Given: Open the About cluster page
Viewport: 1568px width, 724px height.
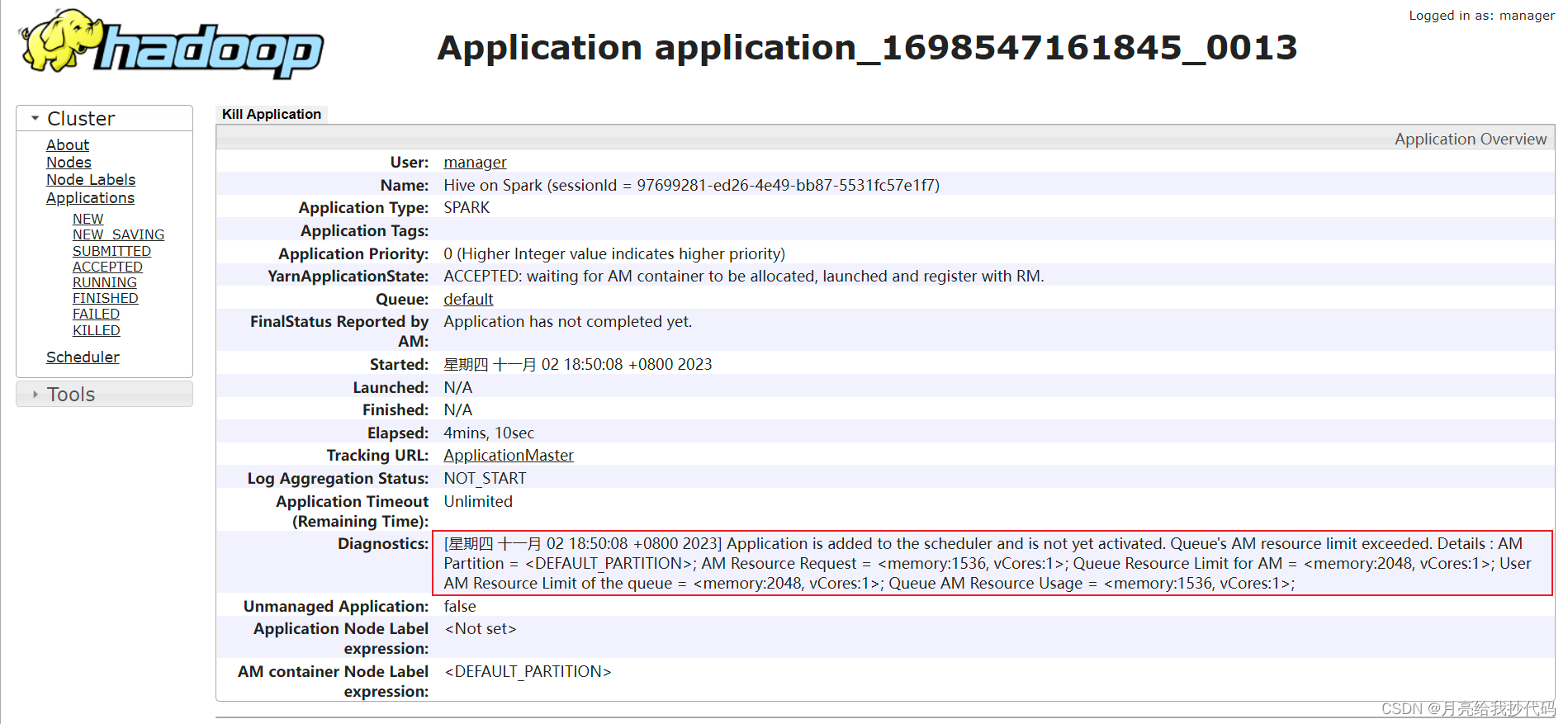Looking at the screenshot, I should [68, 144].
